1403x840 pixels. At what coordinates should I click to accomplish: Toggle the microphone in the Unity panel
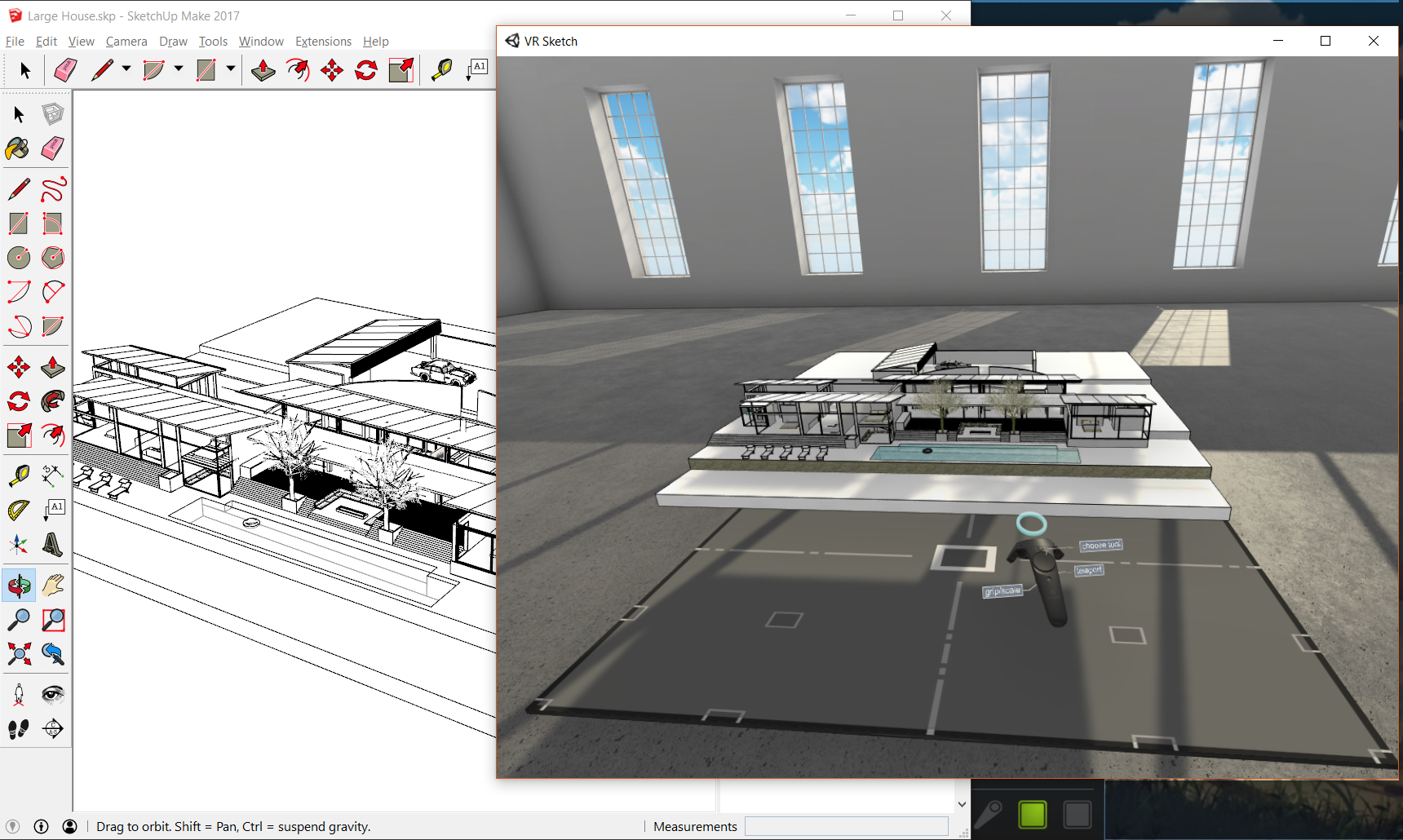click(989, 813)
